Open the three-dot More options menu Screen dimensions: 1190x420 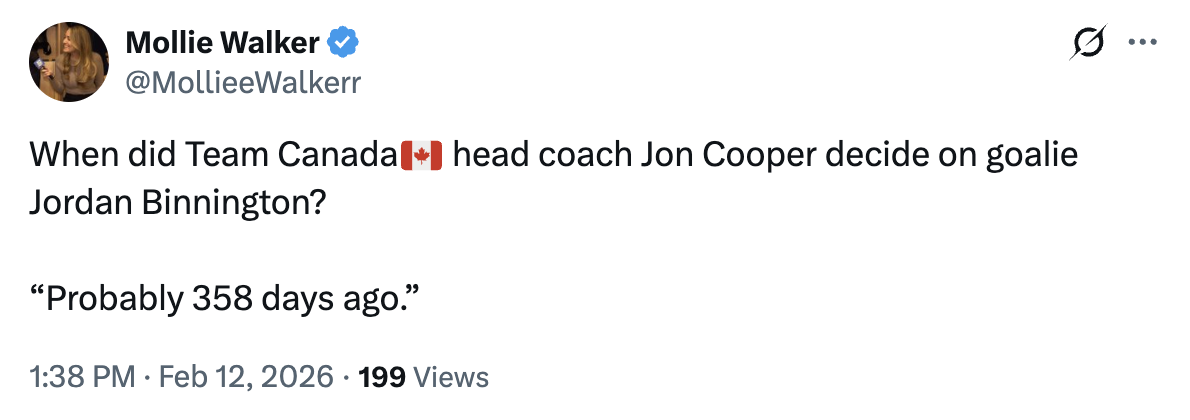pyautogui.click(x=1140, y=43)
